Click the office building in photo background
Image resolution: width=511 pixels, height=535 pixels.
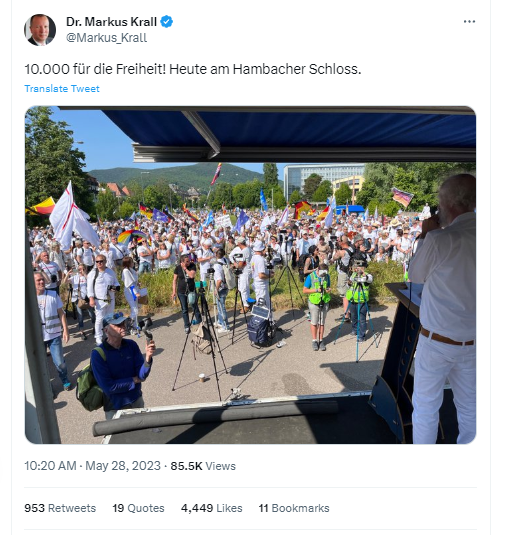323,179
